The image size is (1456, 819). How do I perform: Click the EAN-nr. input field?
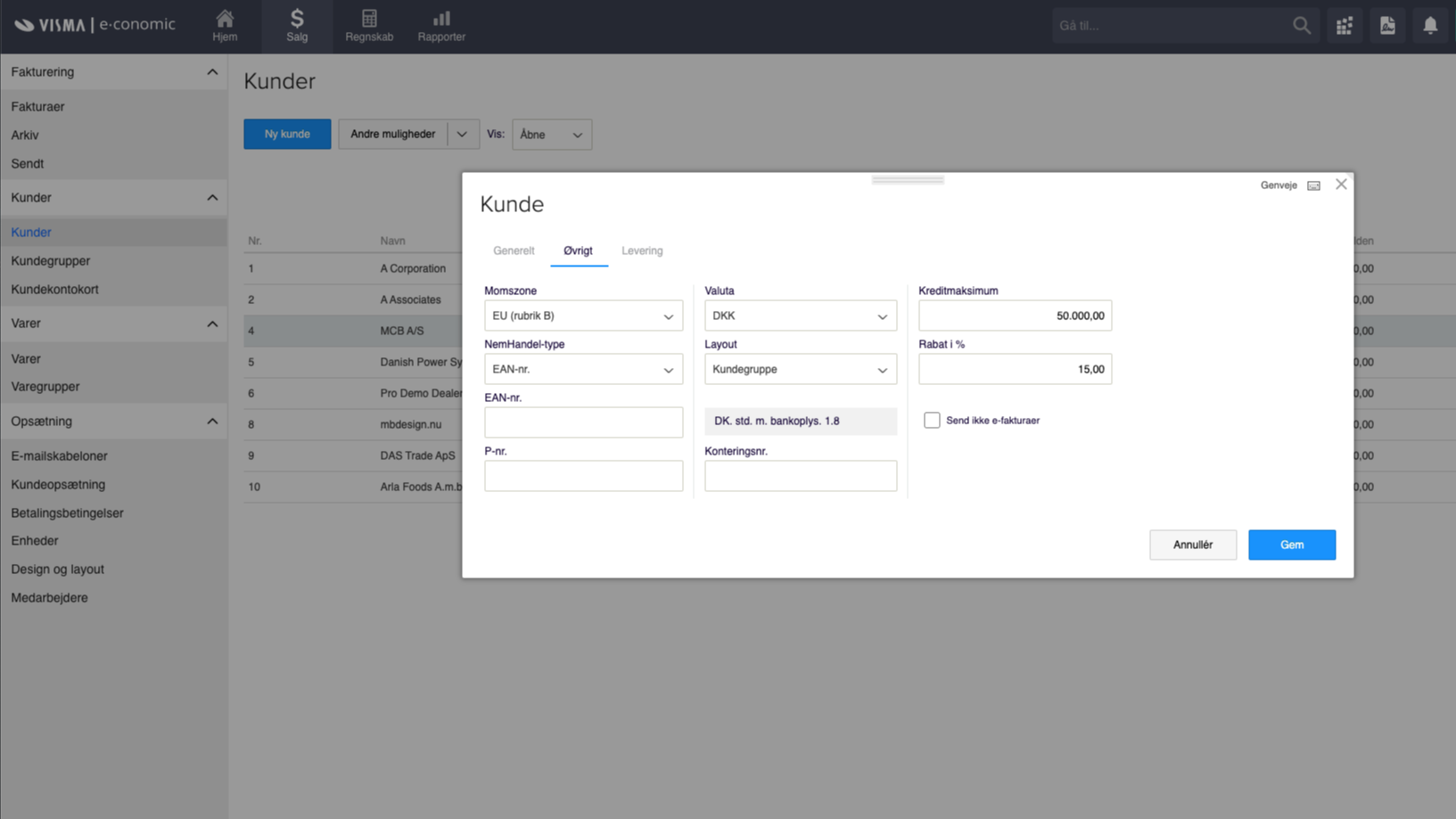point(583,422)
